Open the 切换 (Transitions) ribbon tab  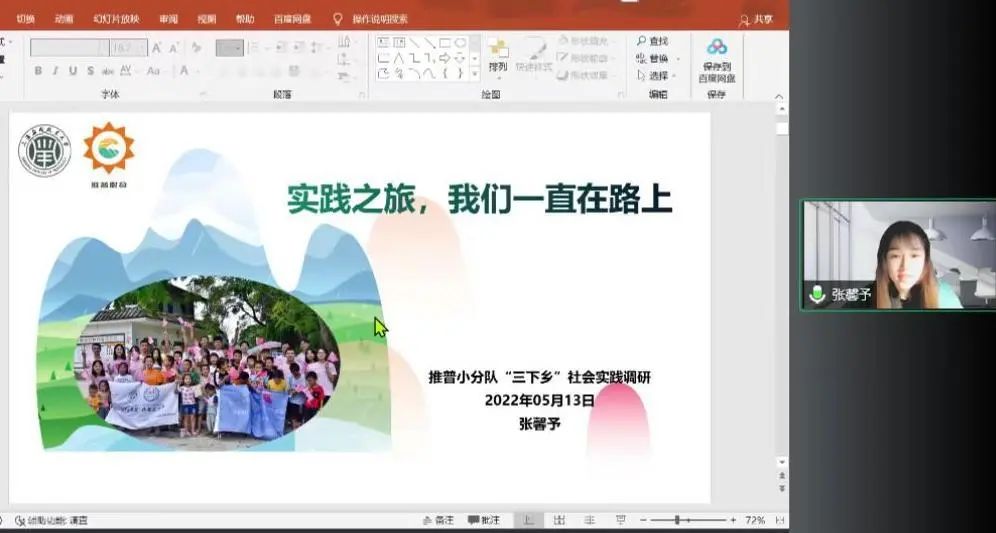(x=25, y=19)
